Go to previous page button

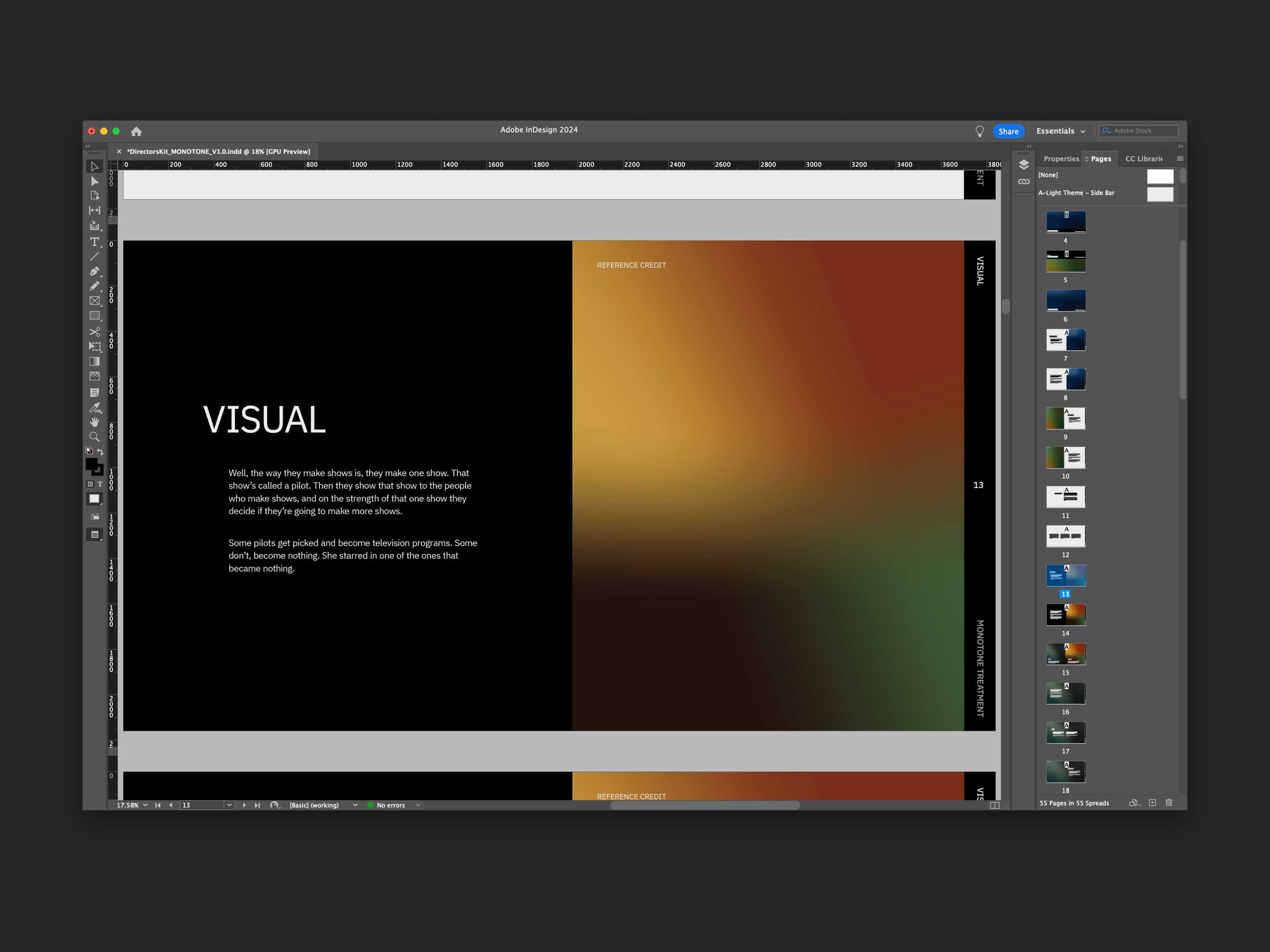point(171,805)
